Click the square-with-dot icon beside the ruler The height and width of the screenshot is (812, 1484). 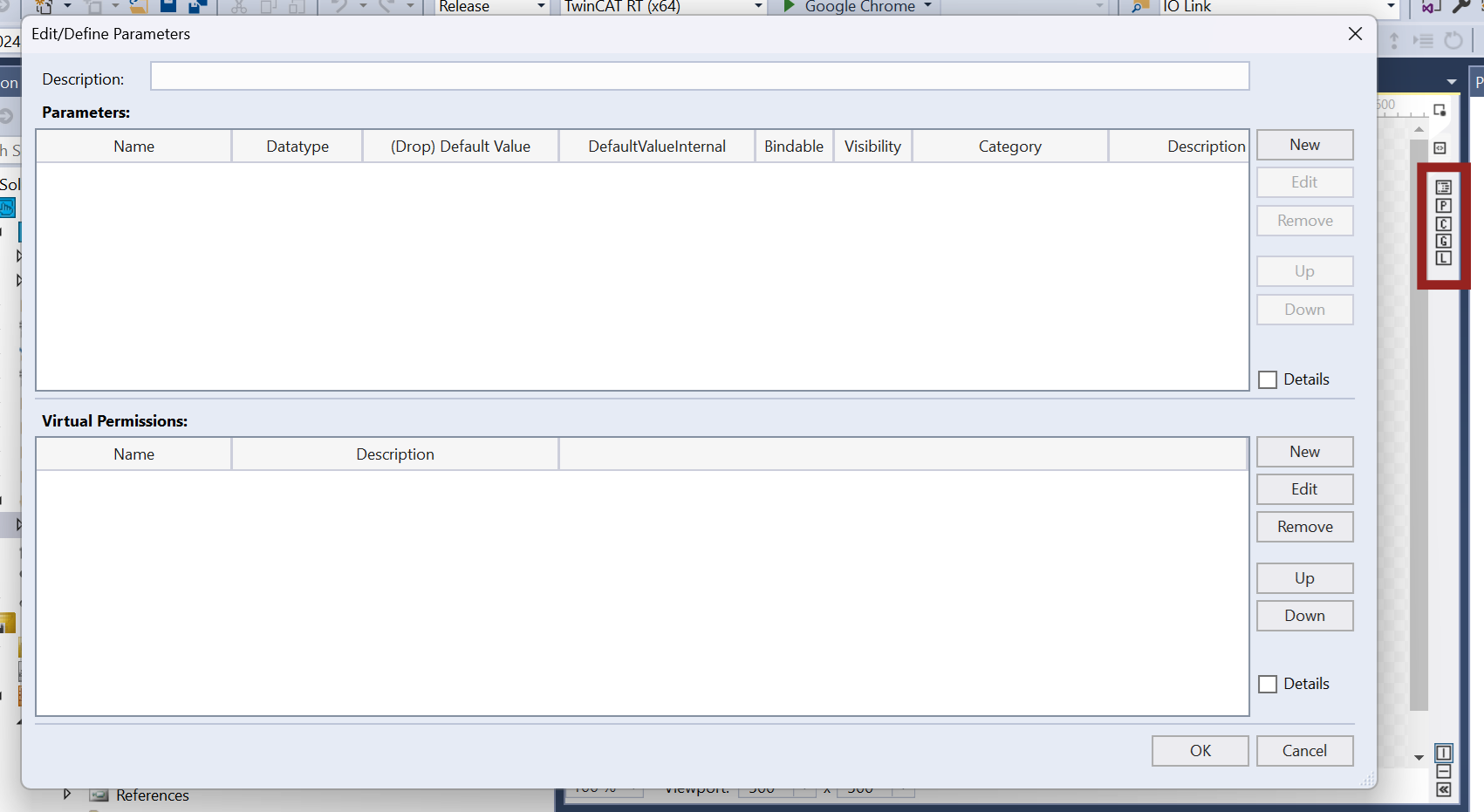coord(1440,110)
